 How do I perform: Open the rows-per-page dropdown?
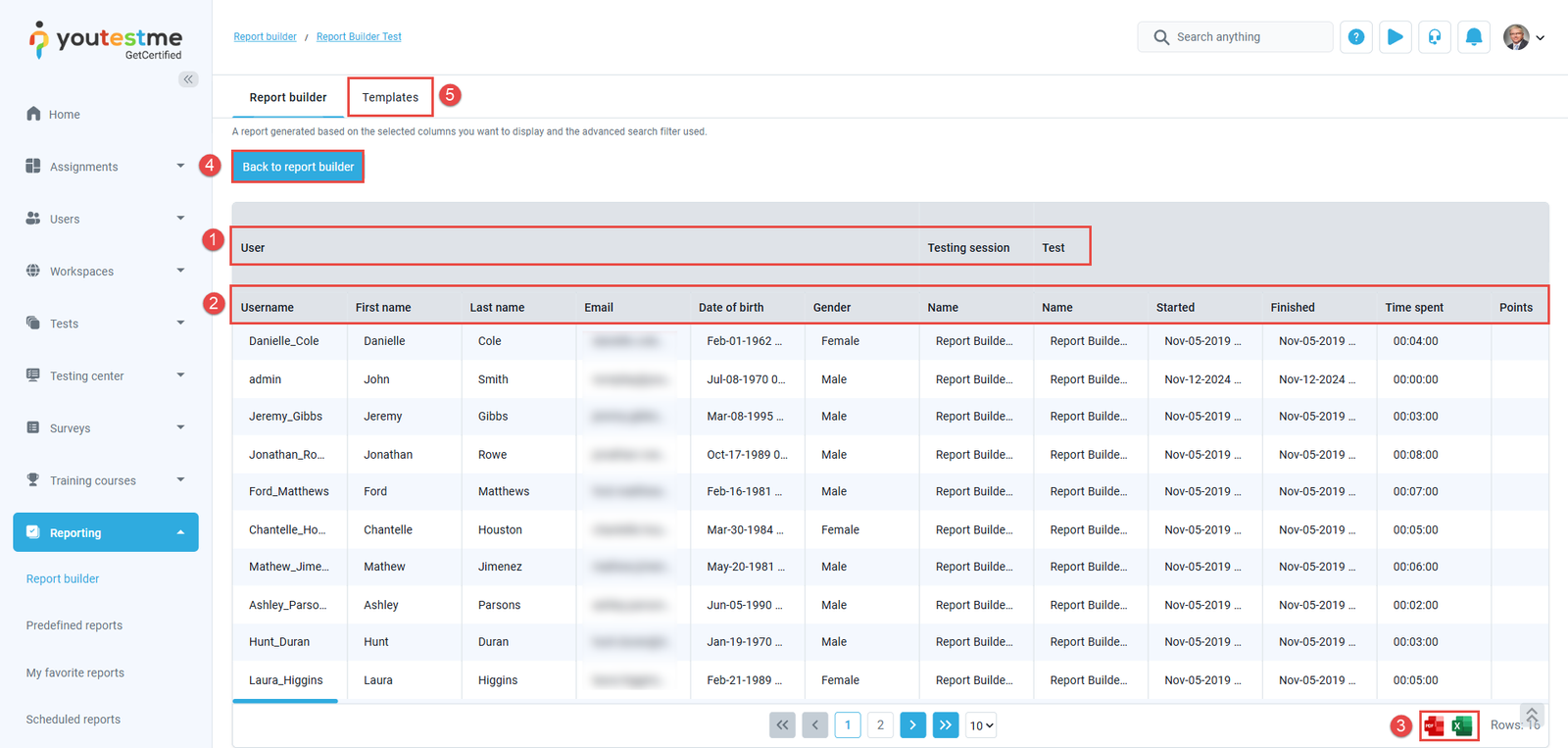981,725
